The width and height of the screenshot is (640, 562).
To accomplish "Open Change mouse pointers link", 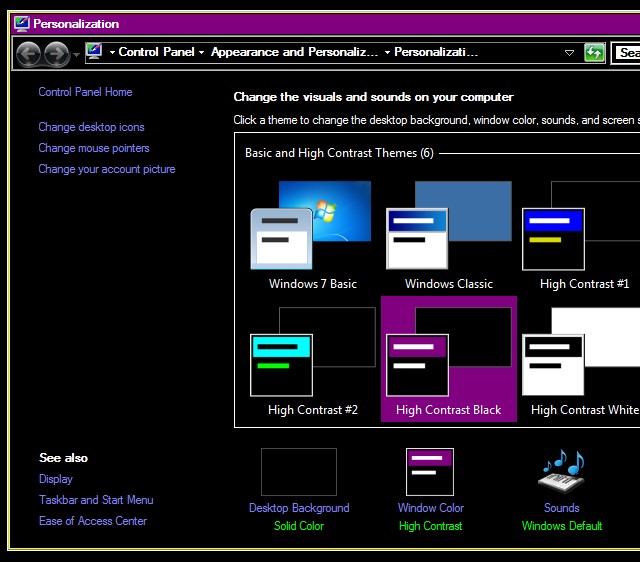I will (x=94, y=148).
